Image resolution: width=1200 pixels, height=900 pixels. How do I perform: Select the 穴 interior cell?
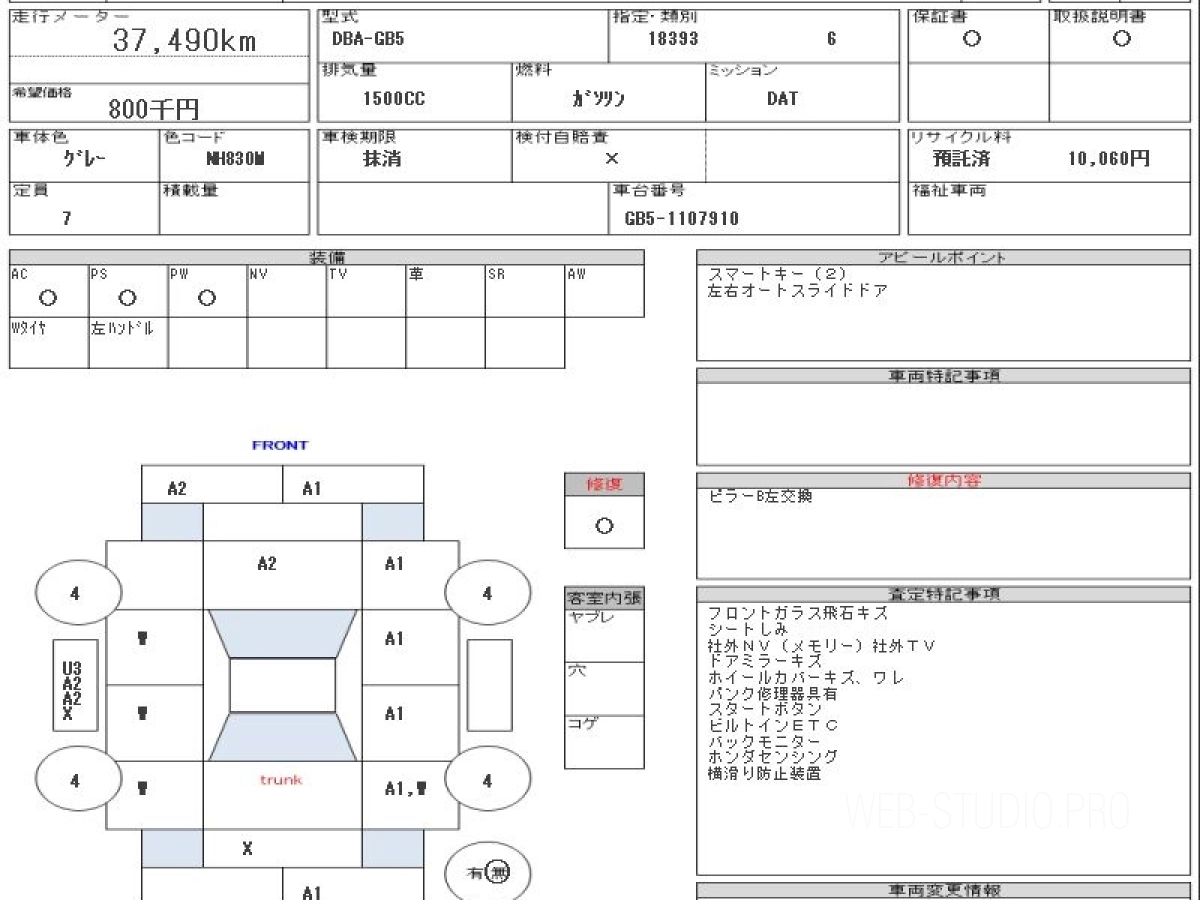[x=604, y=689]
